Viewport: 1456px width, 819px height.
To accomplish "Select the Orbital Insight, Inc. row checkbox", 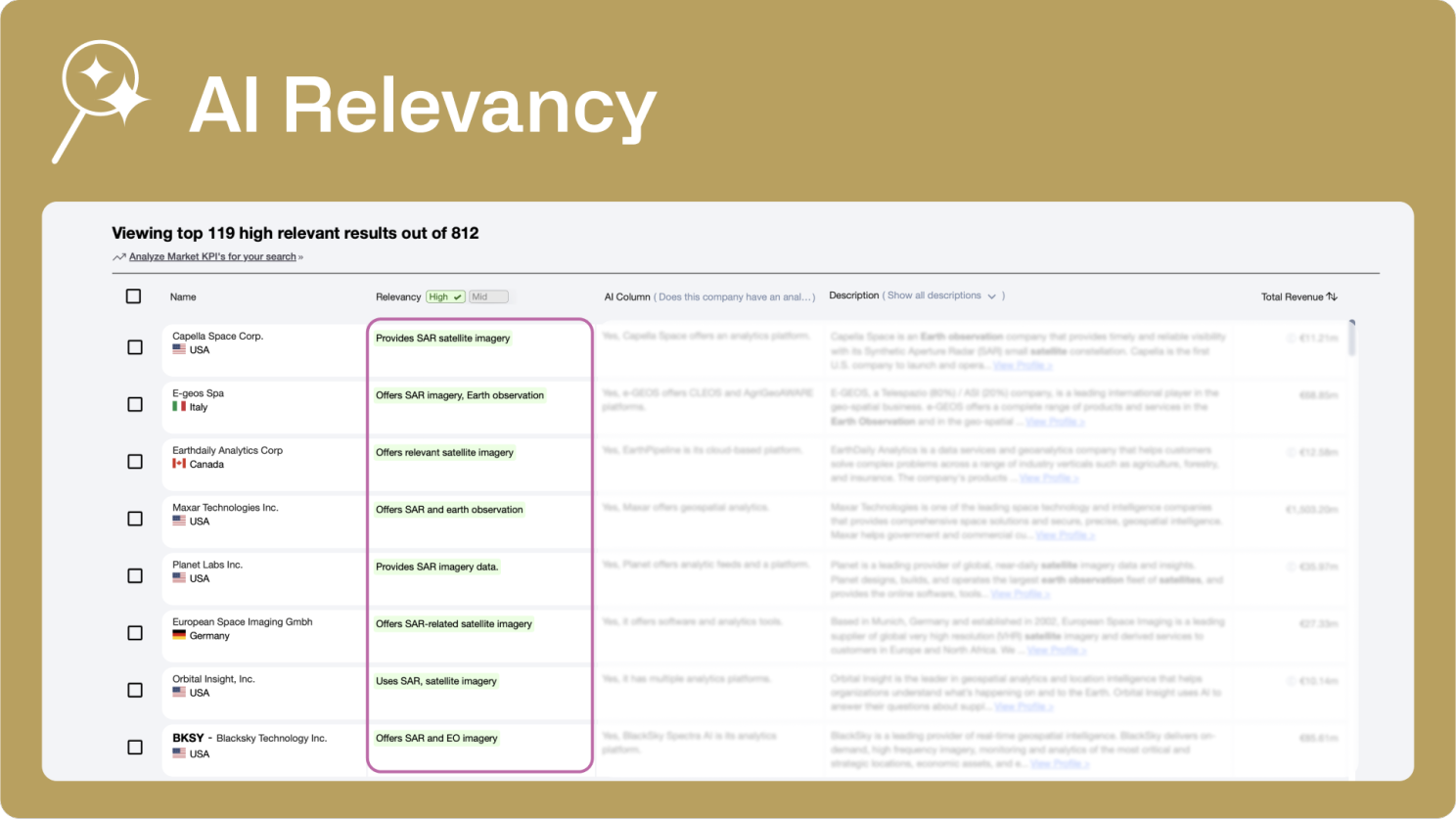I will (x=135, y=690).
